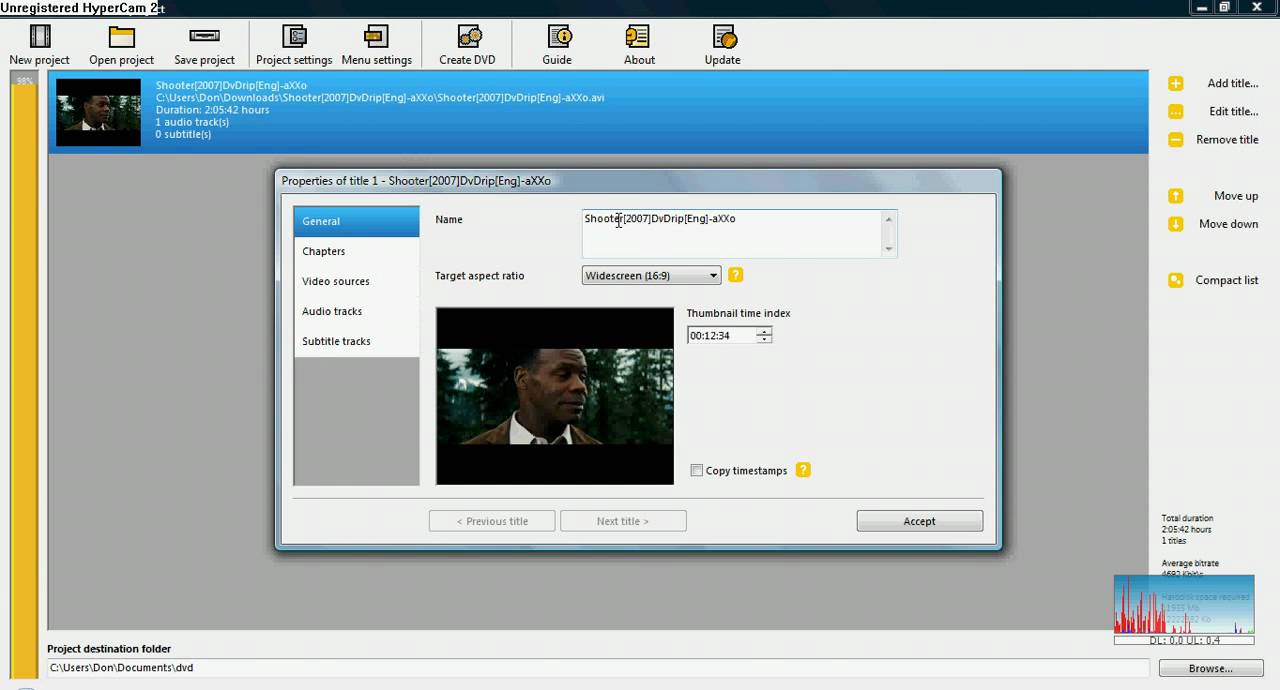The image size is (1280, 690).
Task: Click the video preview thumbnail in dialog
Action: point(555,396)
